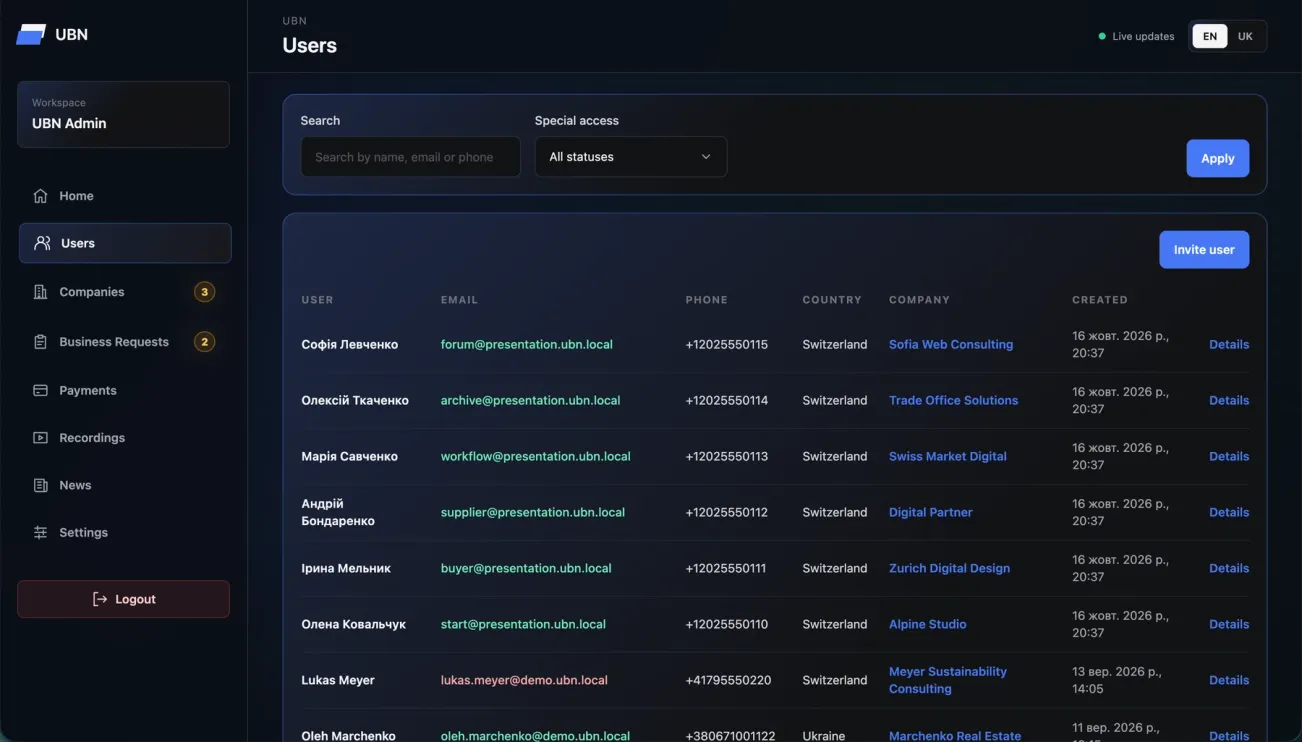Click the Apply filter button
1302x742 pixels.
[x=1217, y=158]
